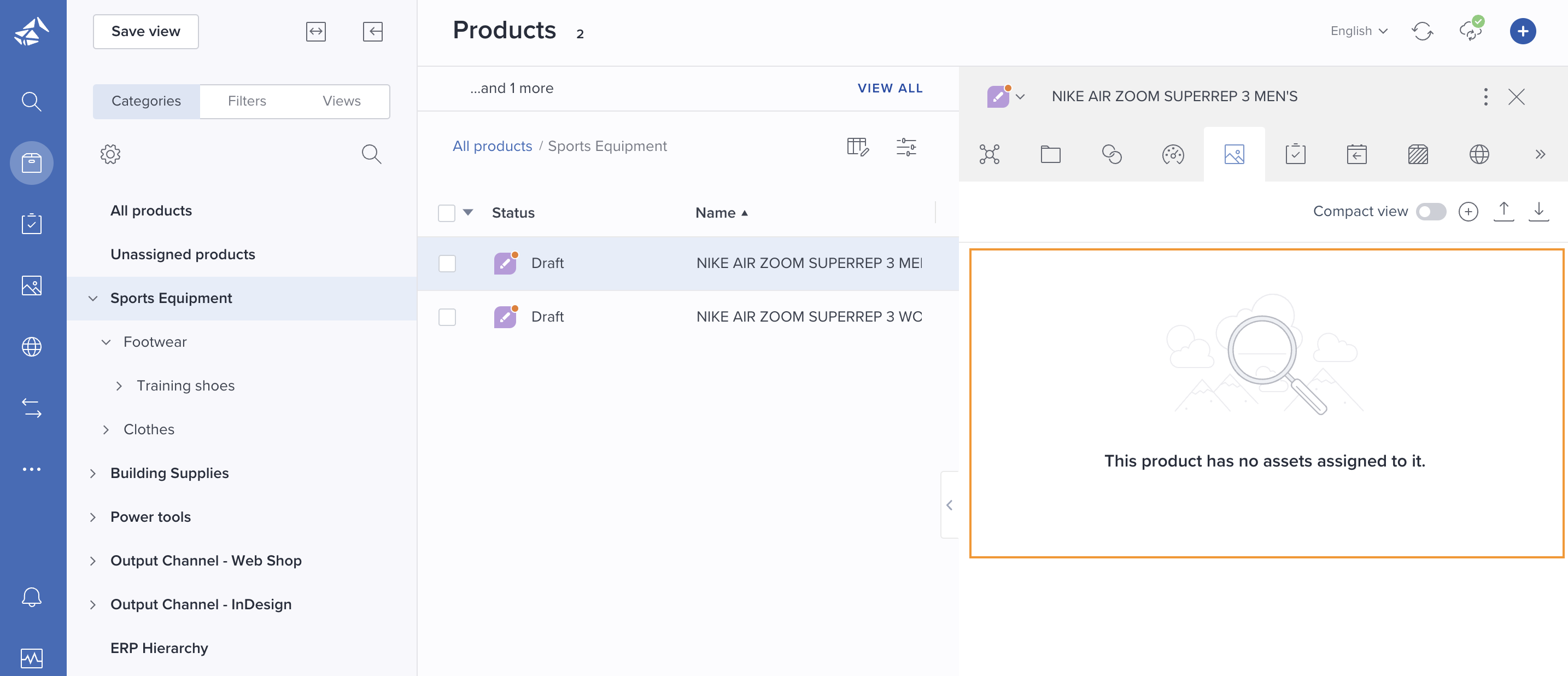The width and height of the screenshot is (1568, 676).
Task: Expand the Training shoes node
Action: coord(119,386)
